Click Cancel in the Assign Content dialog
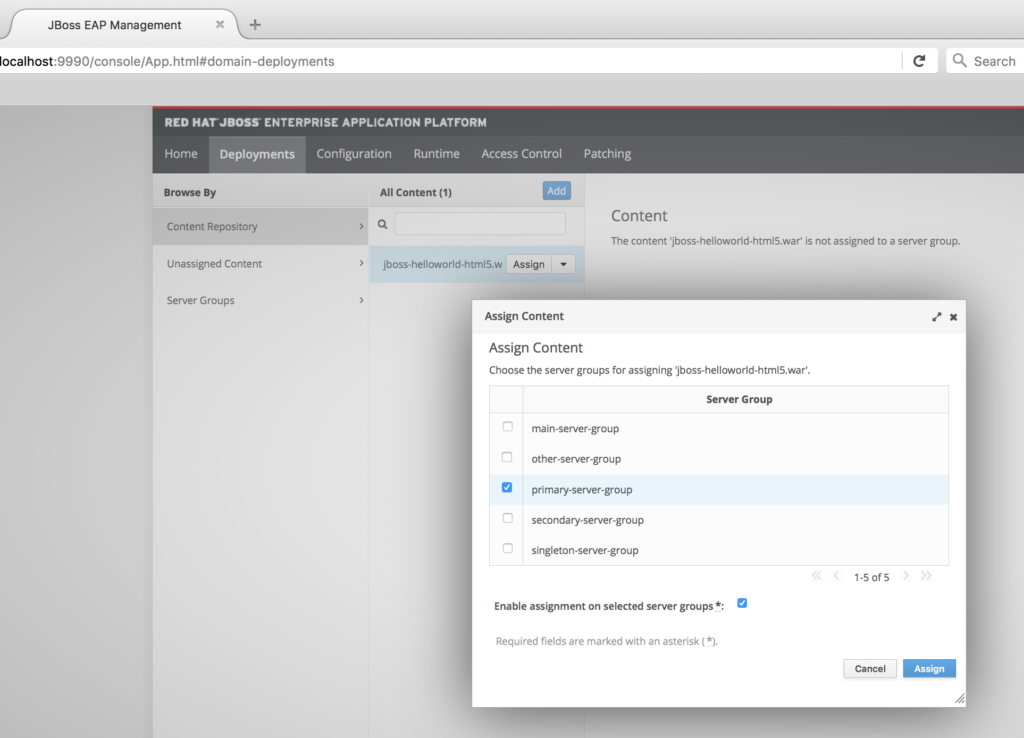1024x738 pixels. (x=869, y=668)
